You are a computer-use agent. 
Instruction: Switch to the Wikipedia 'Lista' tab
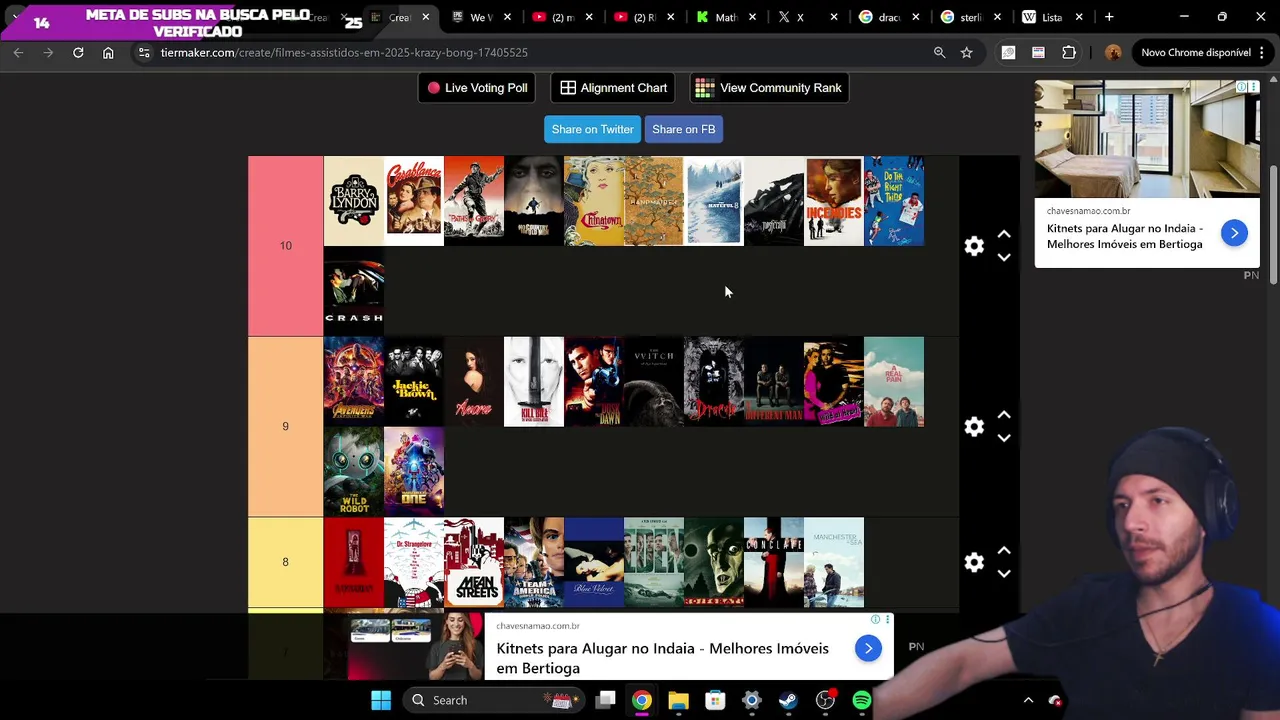click(1052, 17)
